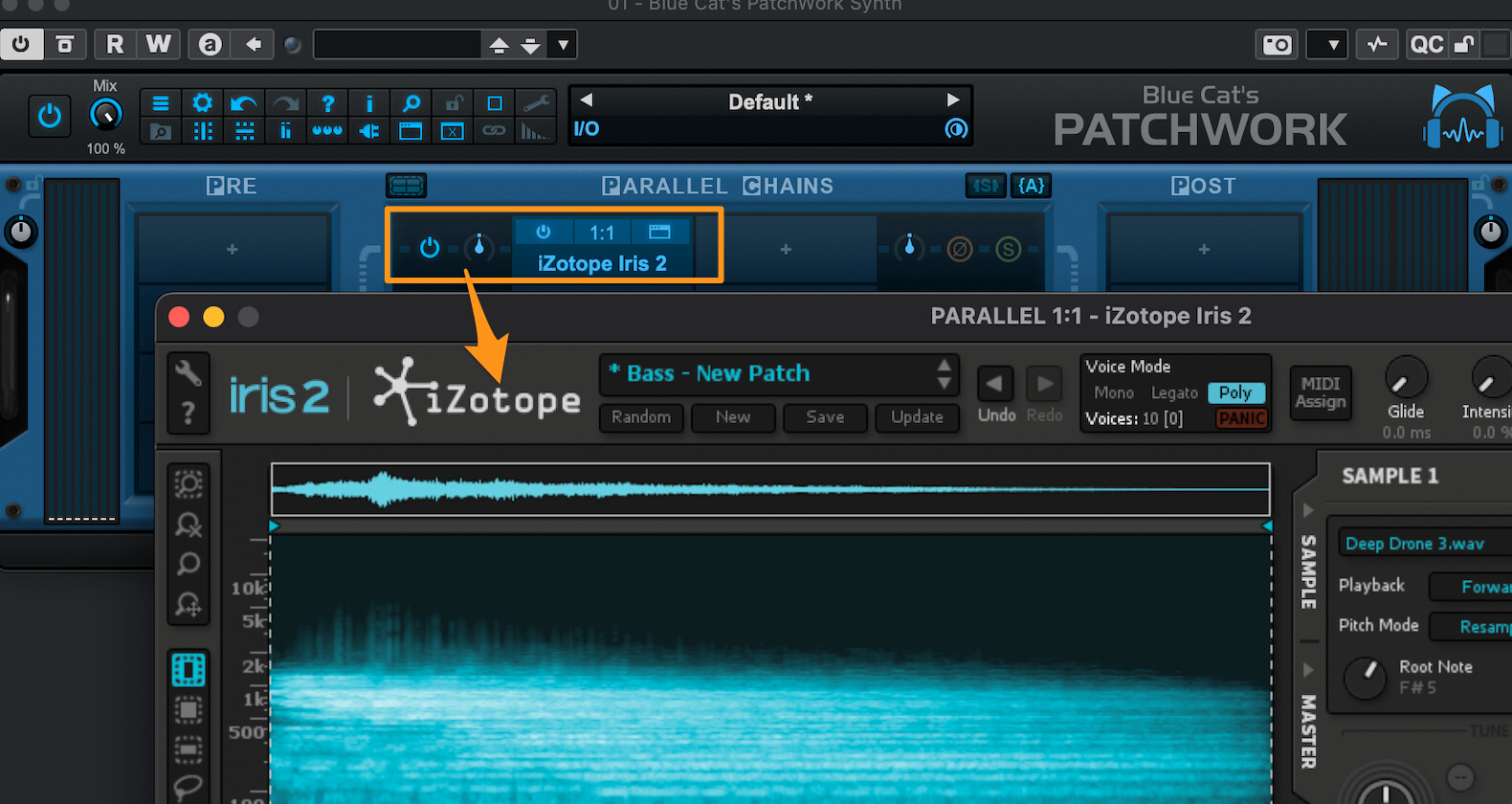The width and height of the screenshot is (1512, 804).
Task: Select the Iris zoom selection tool
Action: (189, 484)
